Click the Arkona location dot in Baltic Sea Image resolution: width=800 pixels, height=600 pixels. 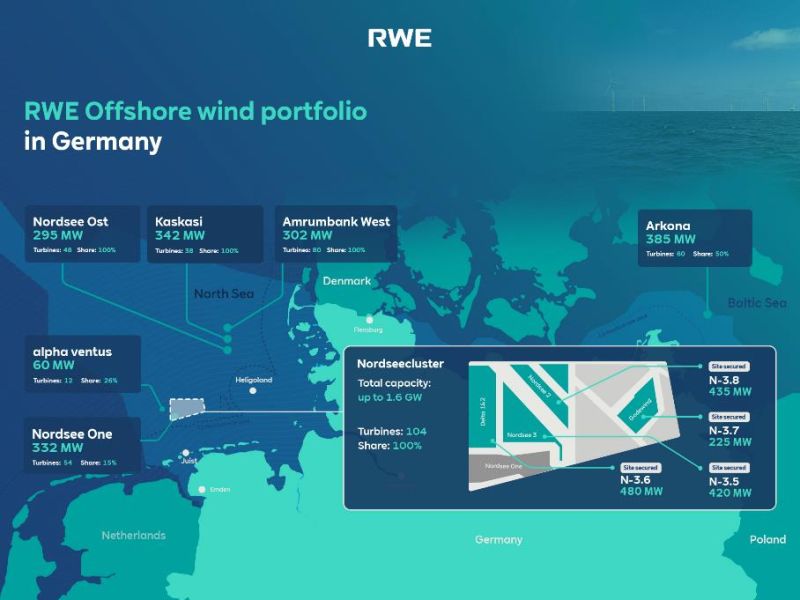[x=707, y=315]
